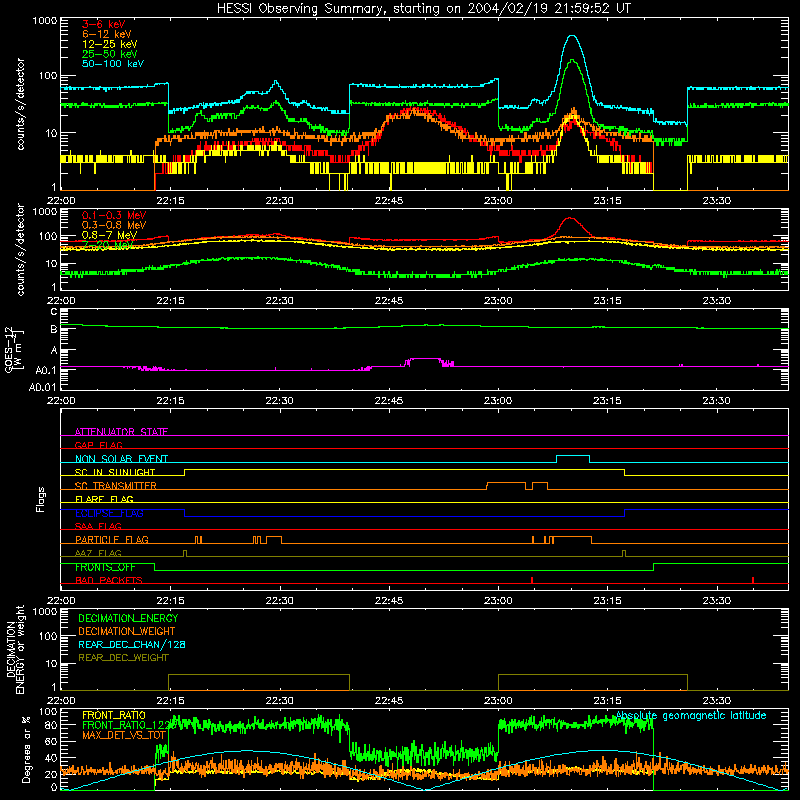Click the DECIMATION_ENERGY legend label

coord(128,618)
